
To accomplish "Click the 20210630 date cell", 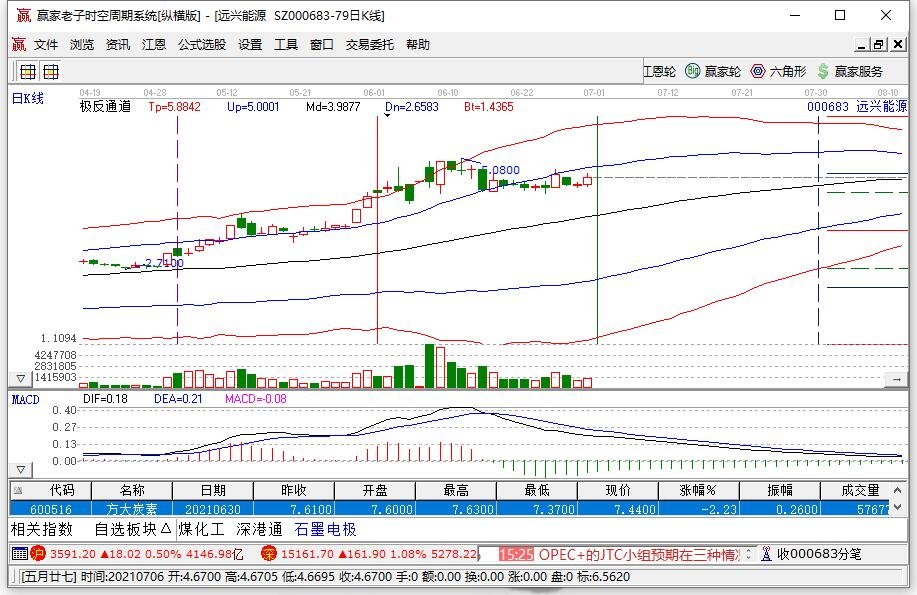I will (213, 509).
